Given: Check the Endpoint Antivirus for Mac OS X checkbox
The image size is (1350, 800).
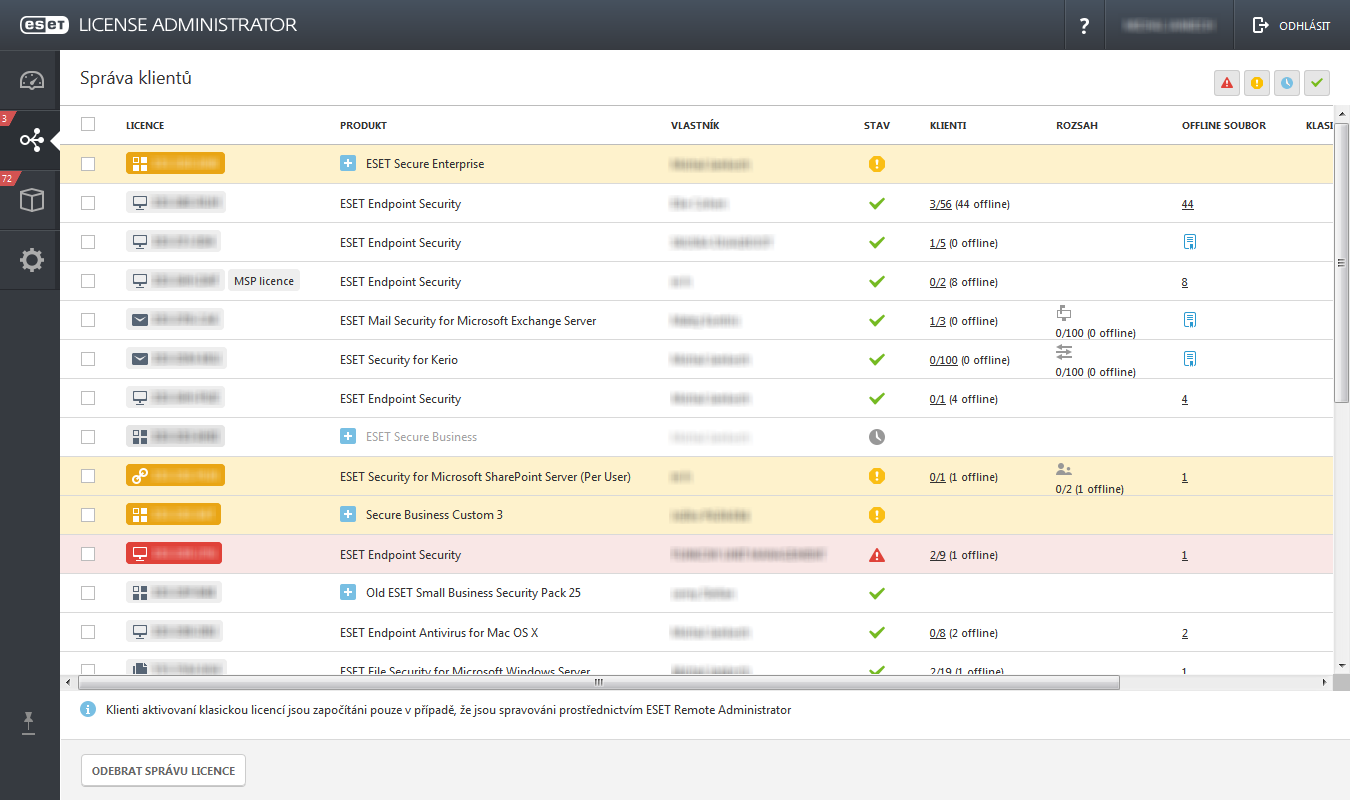Looking at the screenshot, I should [88, 632].
